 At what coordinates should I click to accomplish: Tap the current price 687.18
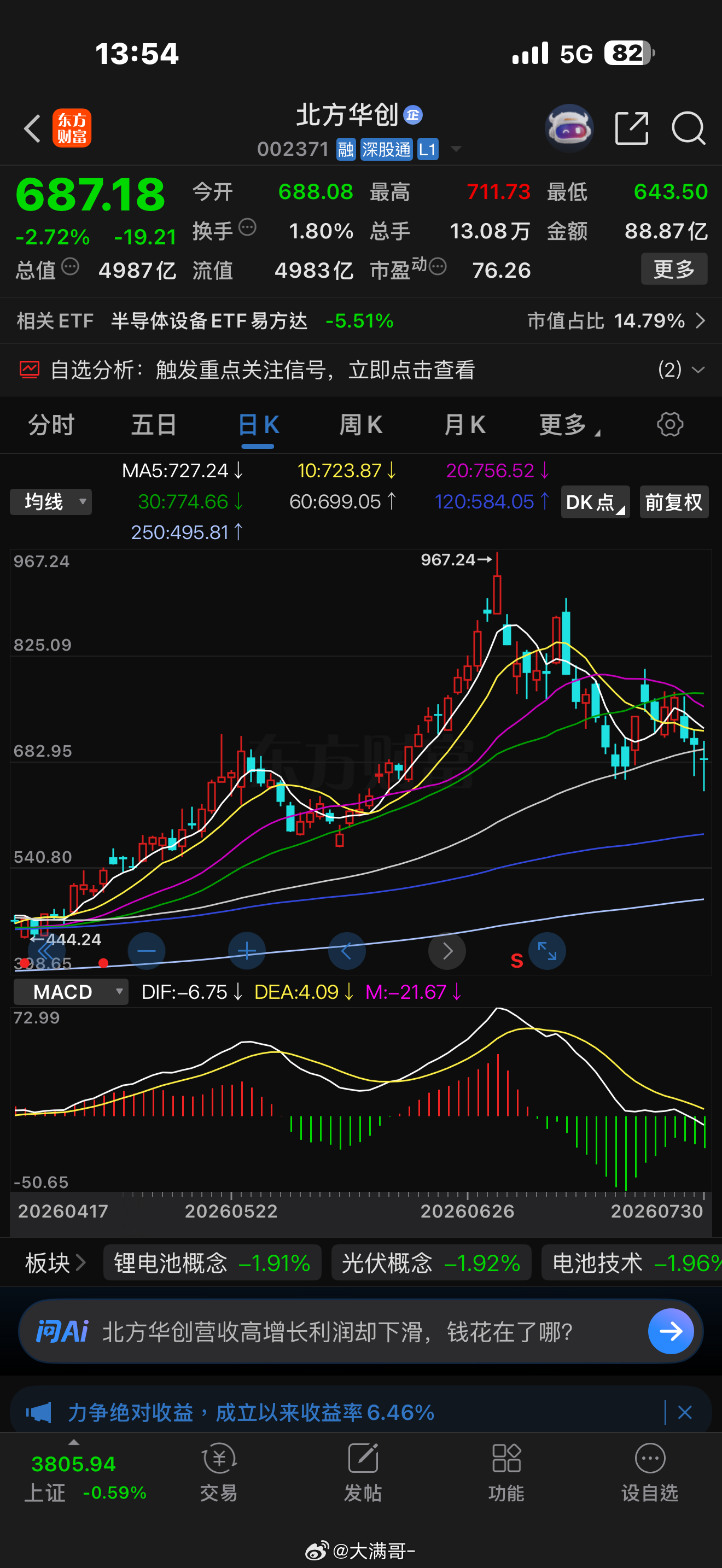[x=90, y=195]
